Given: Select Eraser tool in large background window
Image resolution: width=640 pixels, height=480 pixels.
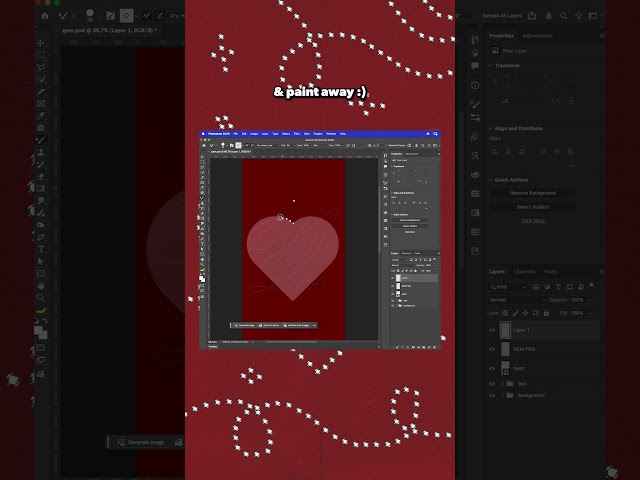Looking at the screenshot, I should [41, 176].
